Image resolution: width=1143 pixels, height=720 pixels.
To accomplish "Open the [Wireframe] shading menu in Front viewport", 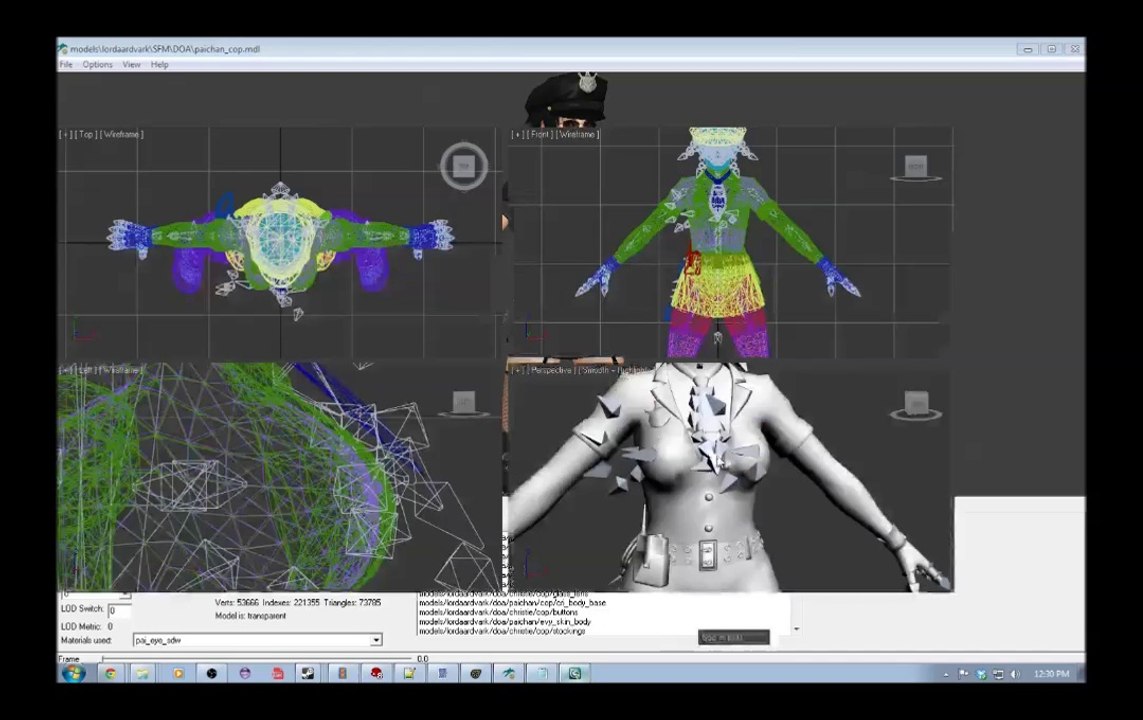I will 578,134.
